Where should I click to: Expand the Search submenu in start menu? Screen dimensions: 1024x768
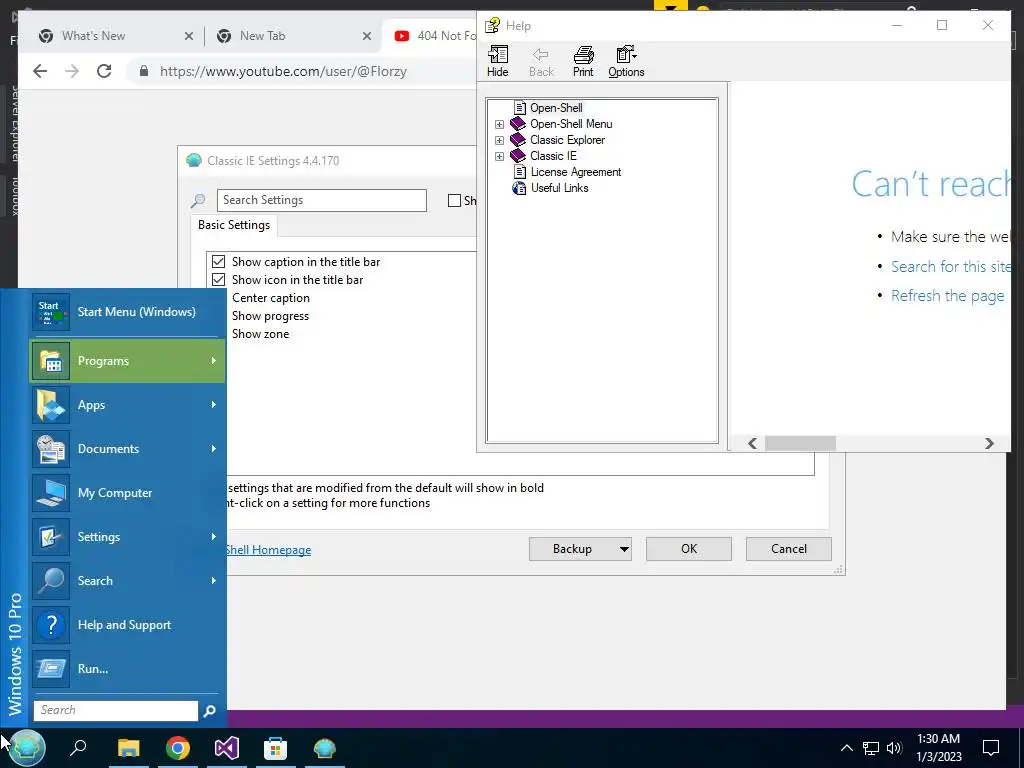coord(128,581)
